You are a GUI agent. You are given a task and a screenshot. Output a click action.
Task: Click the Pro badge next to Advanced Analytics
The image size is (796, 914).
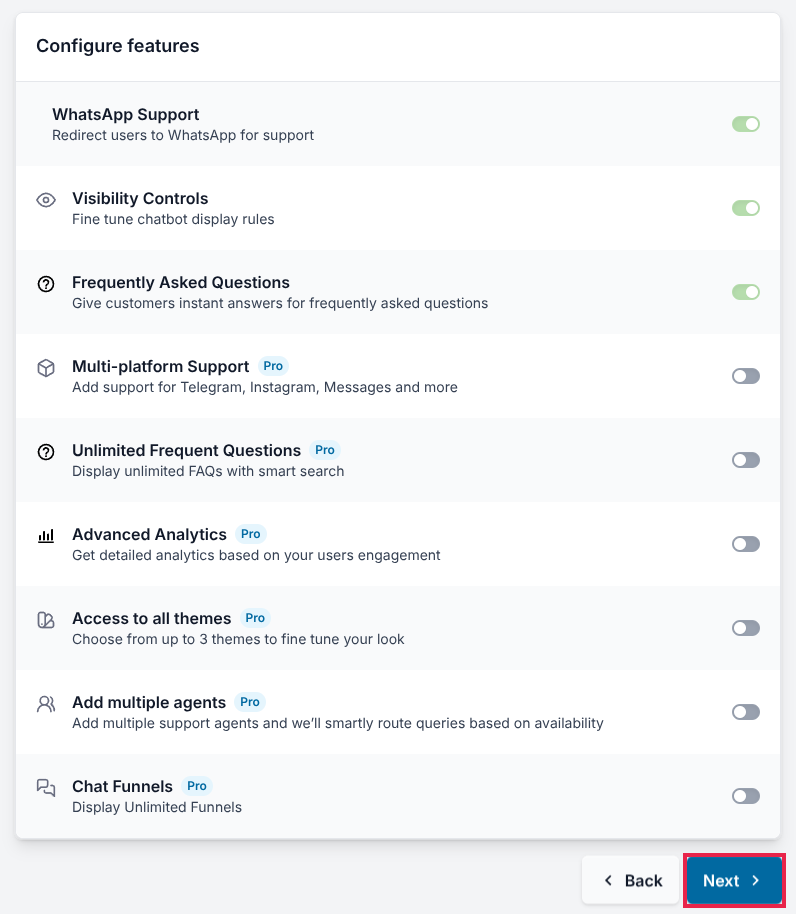tap(251, 534)
